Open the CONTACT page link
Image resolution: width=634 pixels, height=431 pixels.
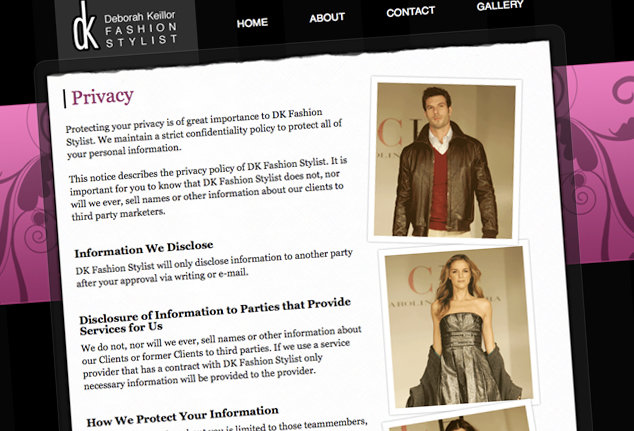click(x=410, y=12)
